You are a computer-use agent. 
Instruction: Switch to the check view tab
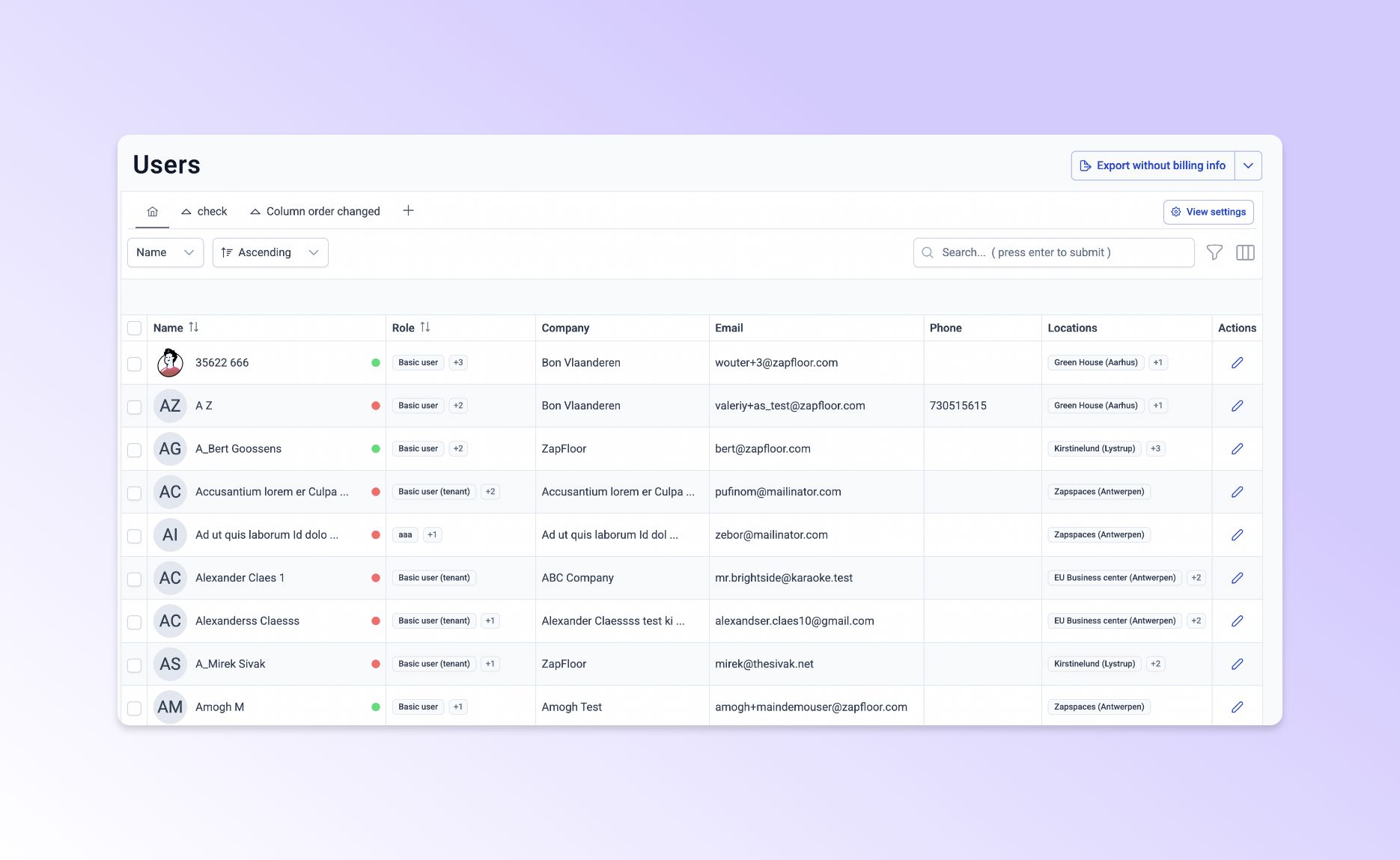[204, 212]
